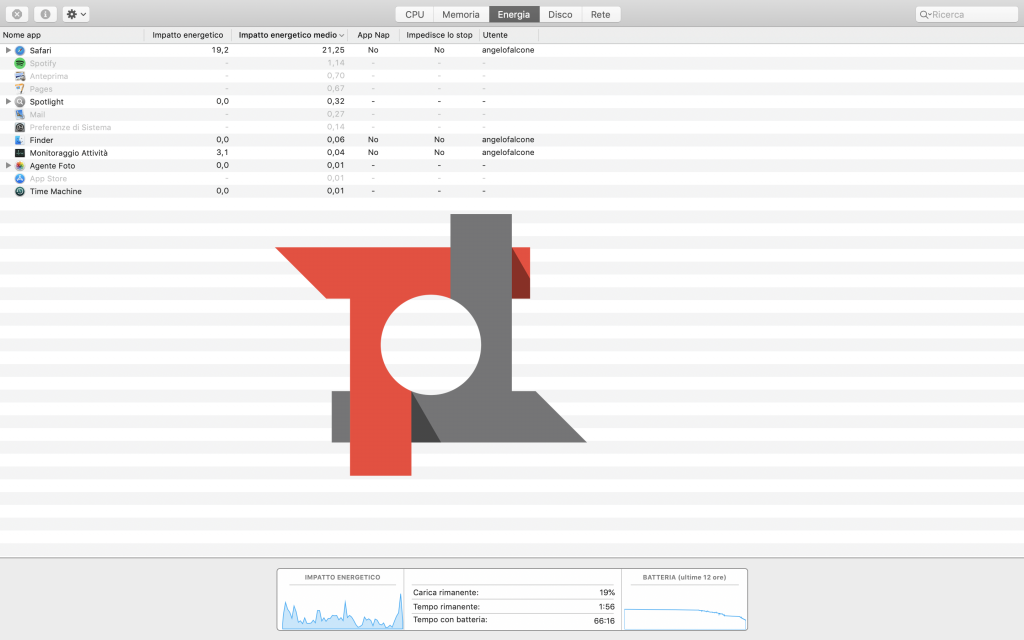Click the Spotify icon in process list
Screen dimensions: 1024x640
[x=20, y=63]
